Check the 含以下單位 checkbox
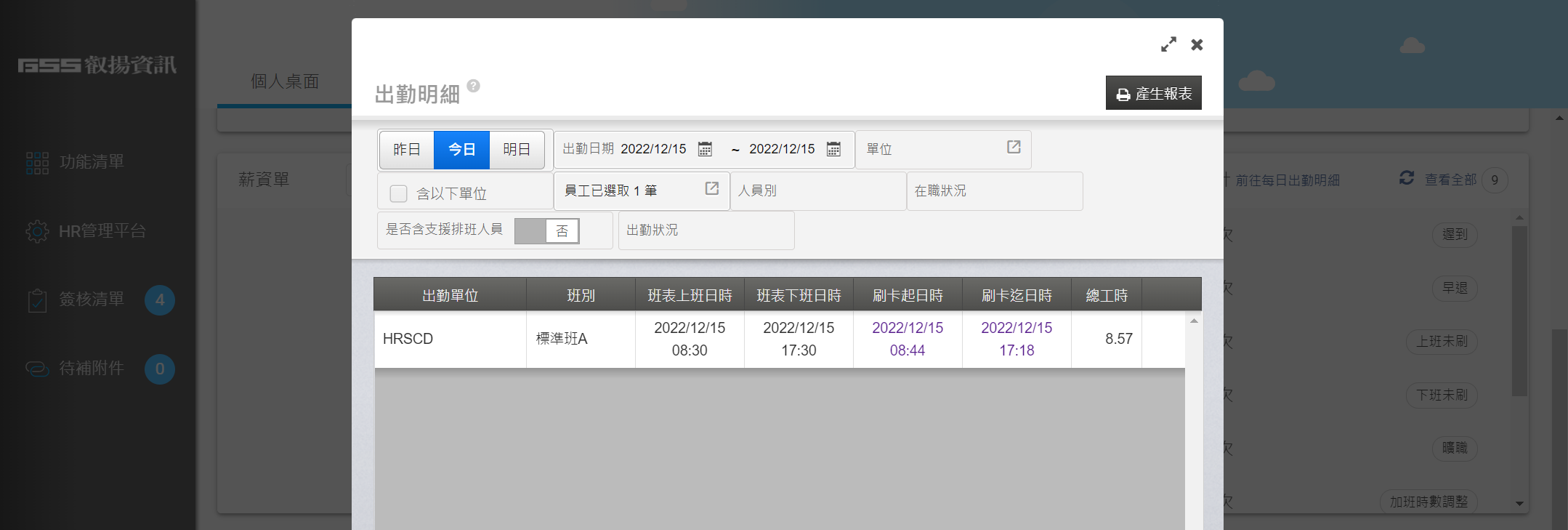Image resolution: width=1568 pixels, height=530 pixels. (x=398, y=193)
